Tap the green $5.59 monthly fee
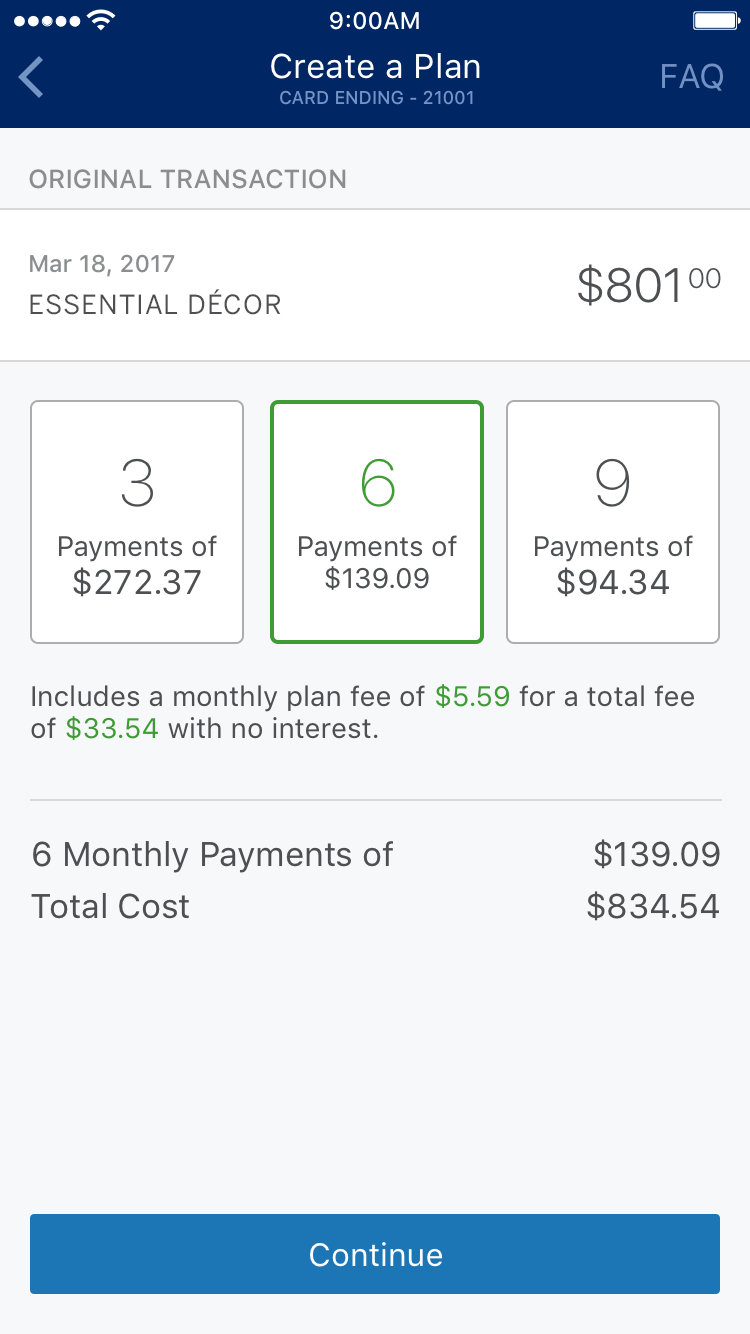The image size is (750, 1334). (473, 696)
